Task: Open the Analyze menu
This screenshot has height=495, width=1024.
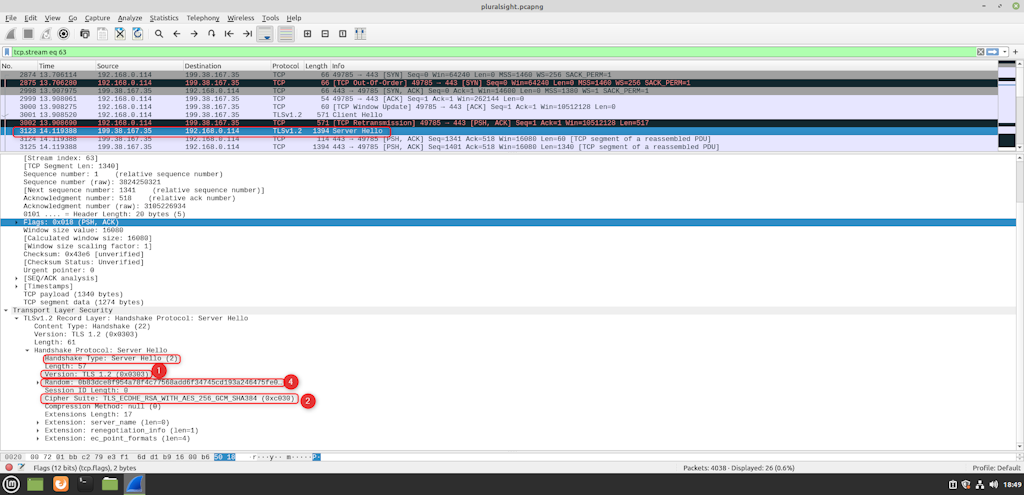Action: (130, 18)
